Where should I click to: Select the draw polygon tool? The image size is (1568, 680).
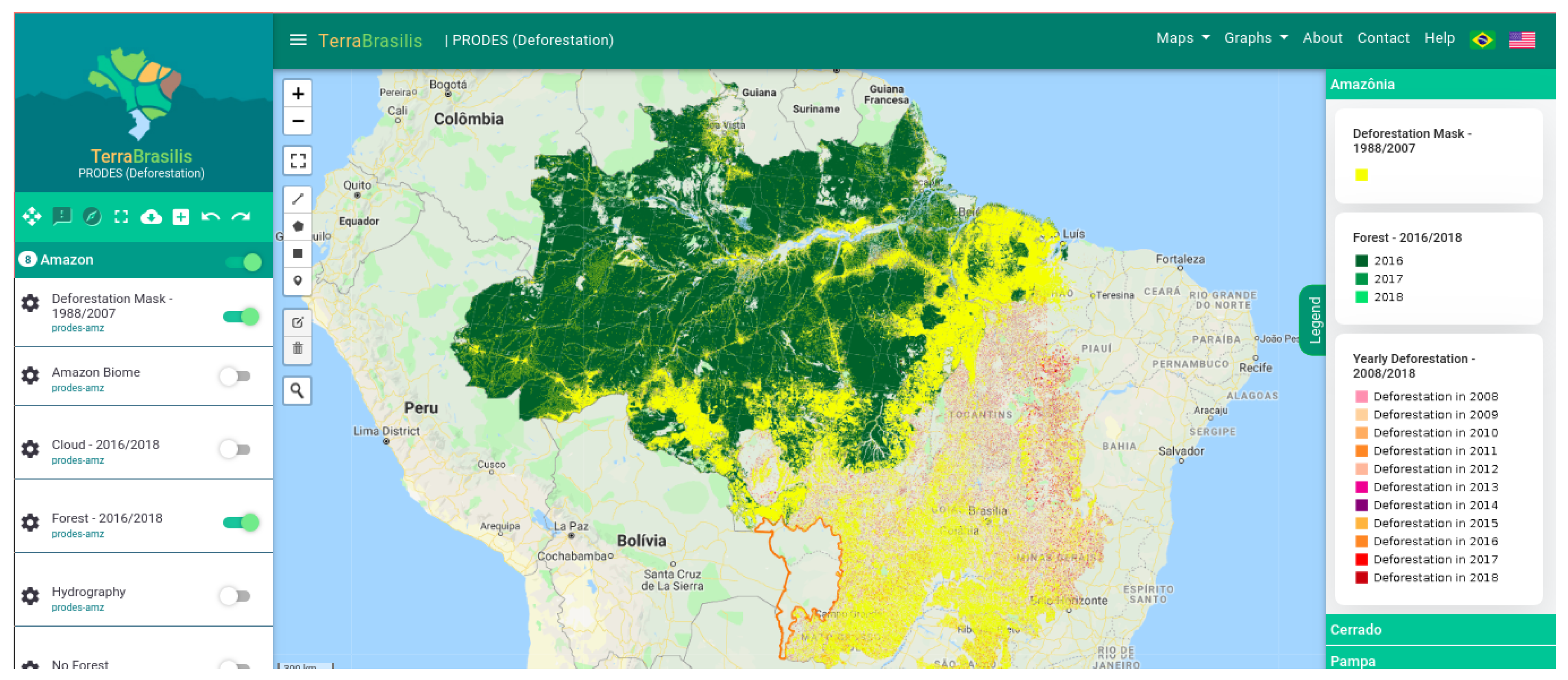click(298, 226)
